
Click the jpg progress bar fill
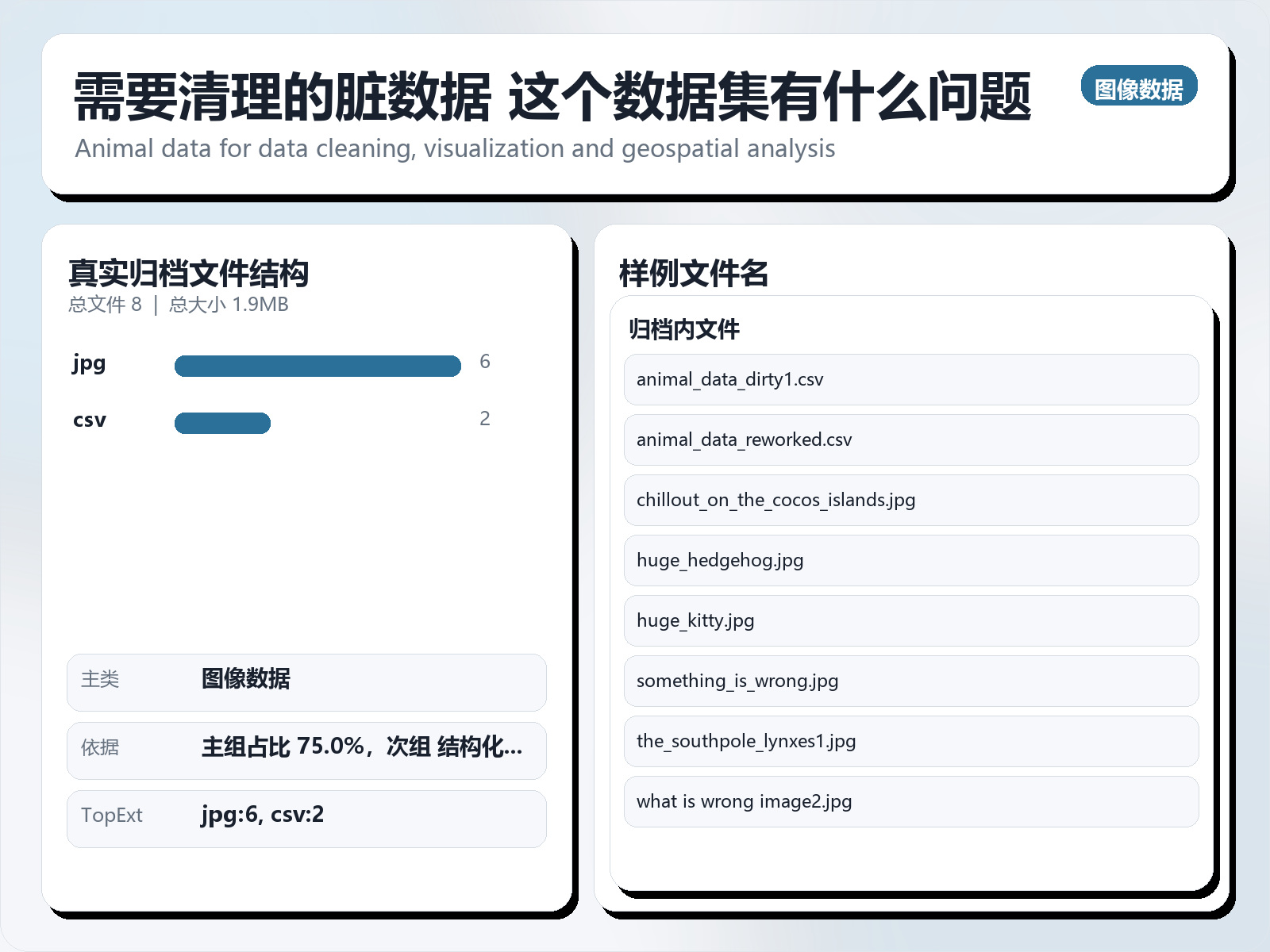click(317, 366)
